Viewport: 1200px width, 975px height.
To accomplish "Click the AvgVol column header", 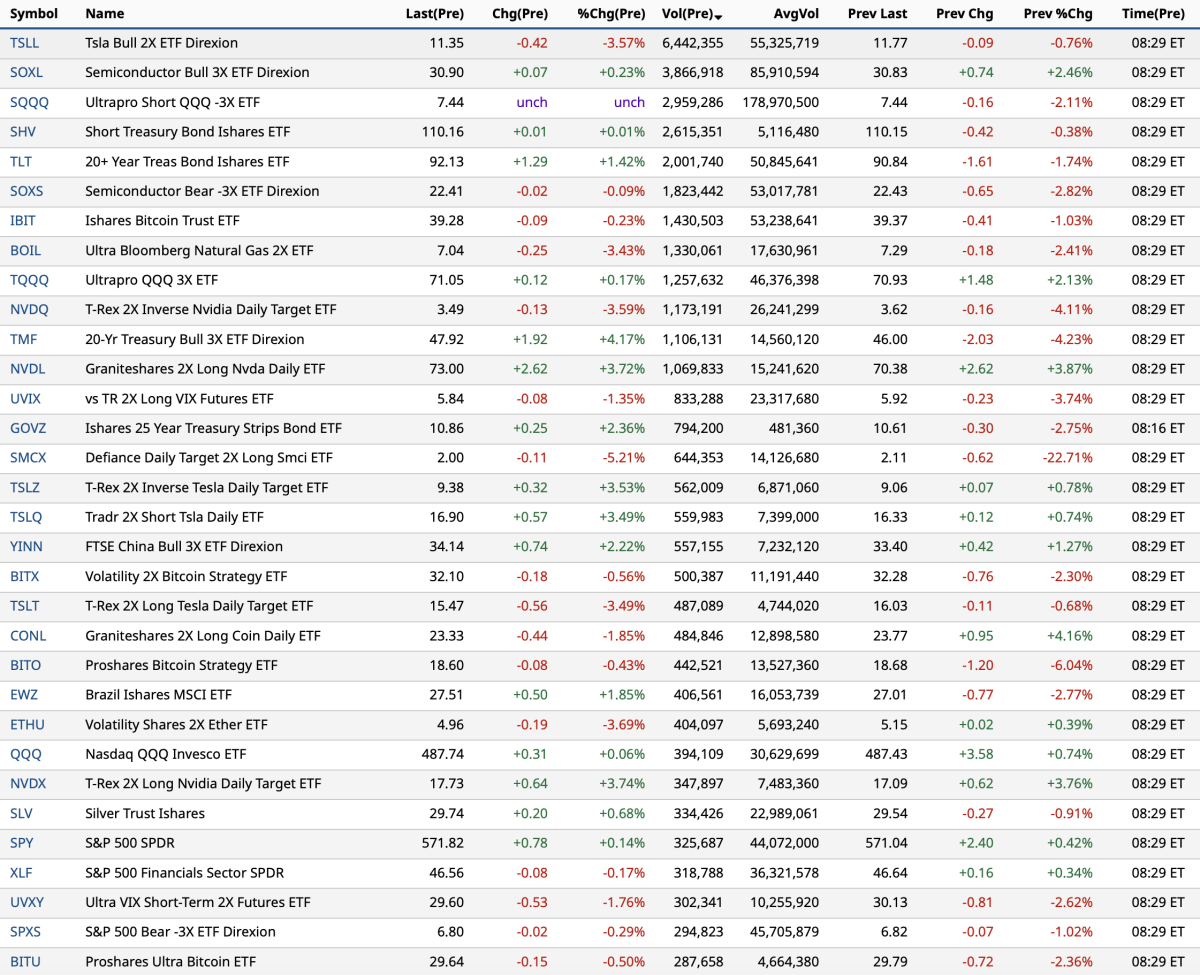I will [796, 14].
